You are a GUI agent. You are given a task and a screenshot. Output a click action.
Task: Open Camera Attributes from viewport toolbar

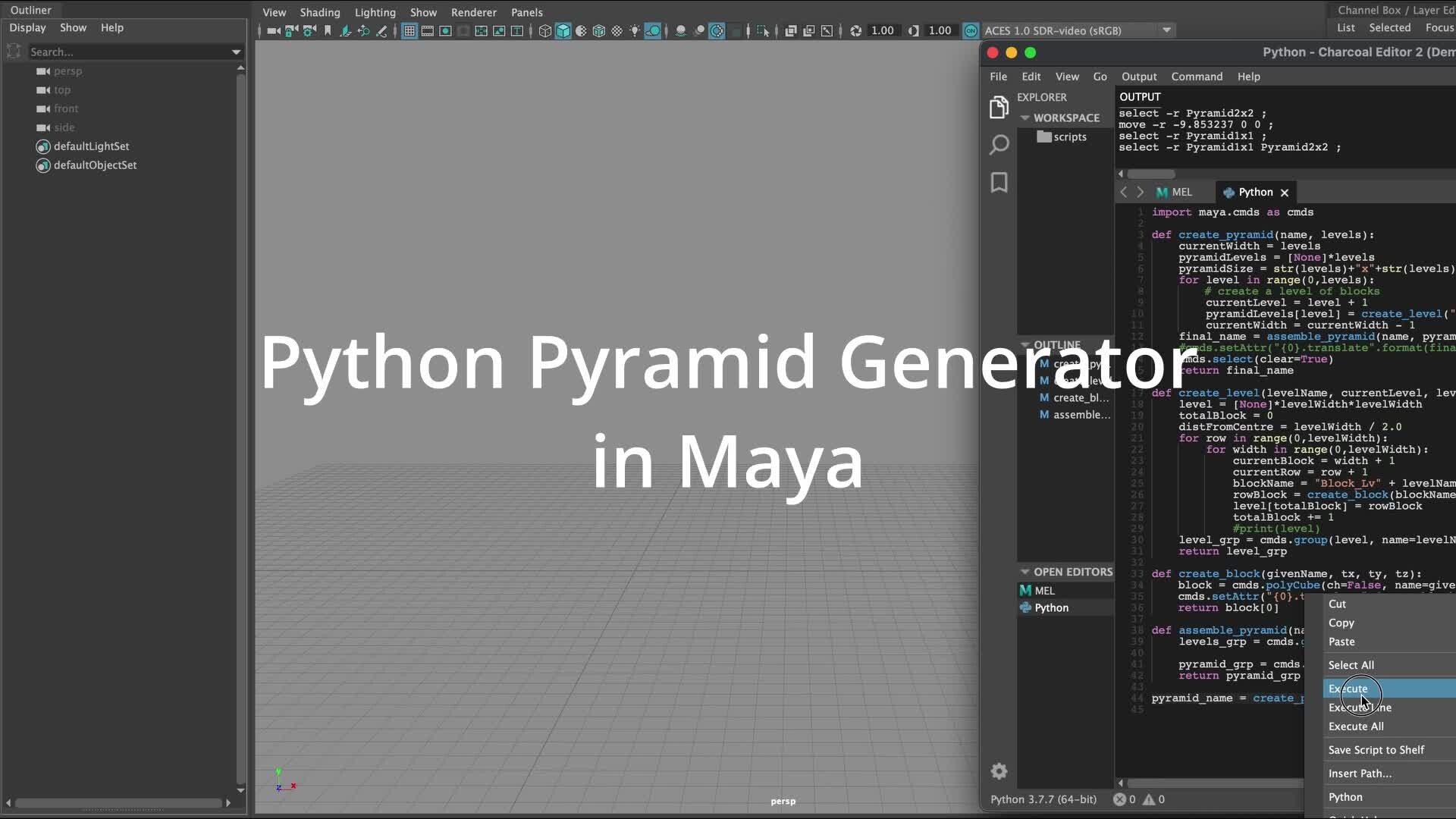coord(309,31)
